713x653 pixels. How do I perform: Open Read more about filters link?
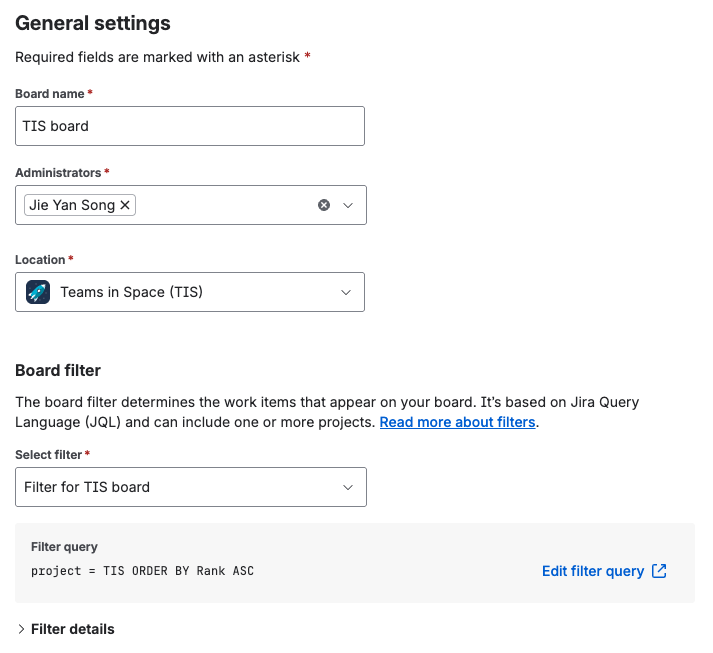(x=457, y=422)
